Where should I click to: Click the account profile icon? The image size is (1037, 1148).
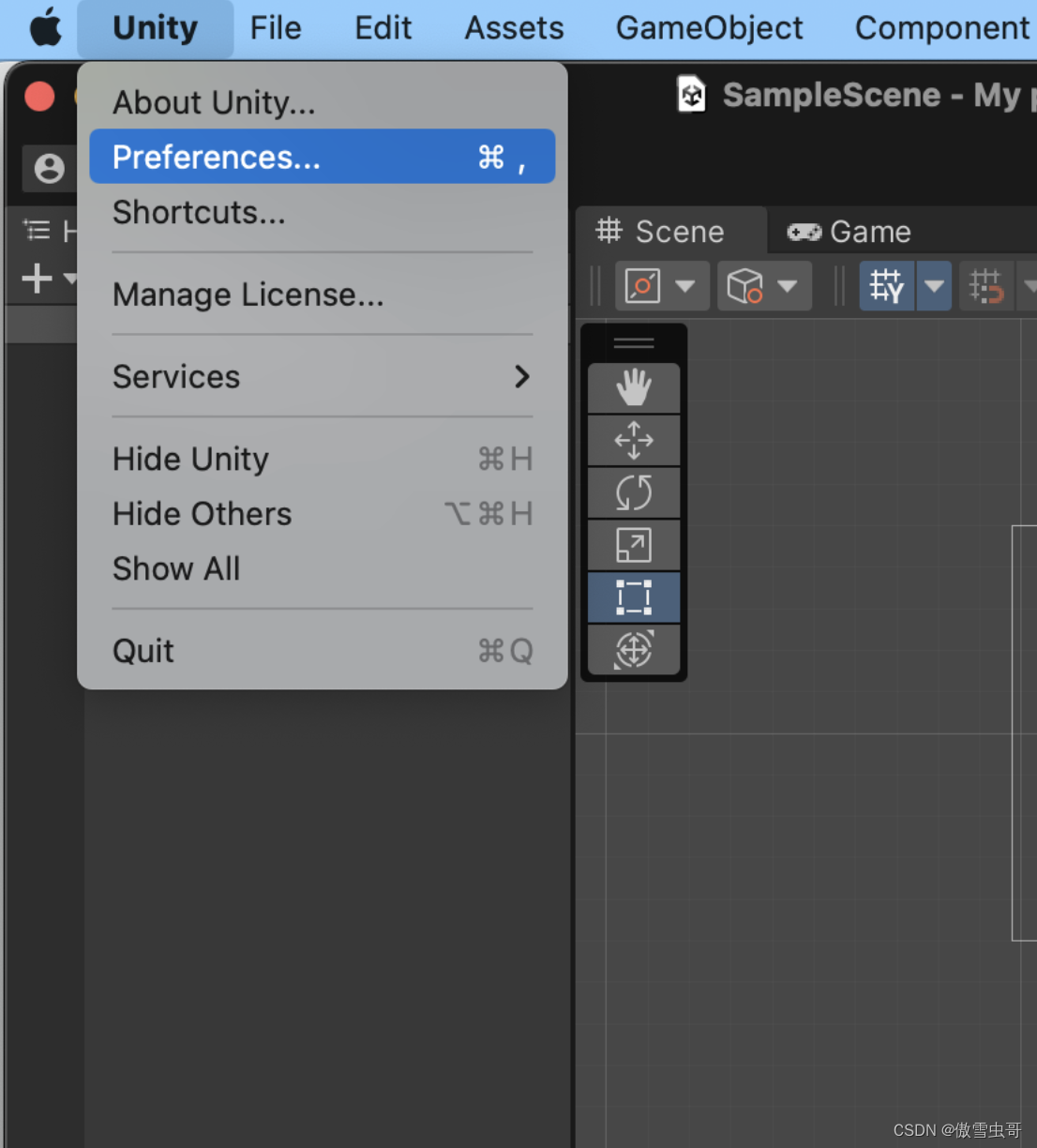tap(49, 169)
